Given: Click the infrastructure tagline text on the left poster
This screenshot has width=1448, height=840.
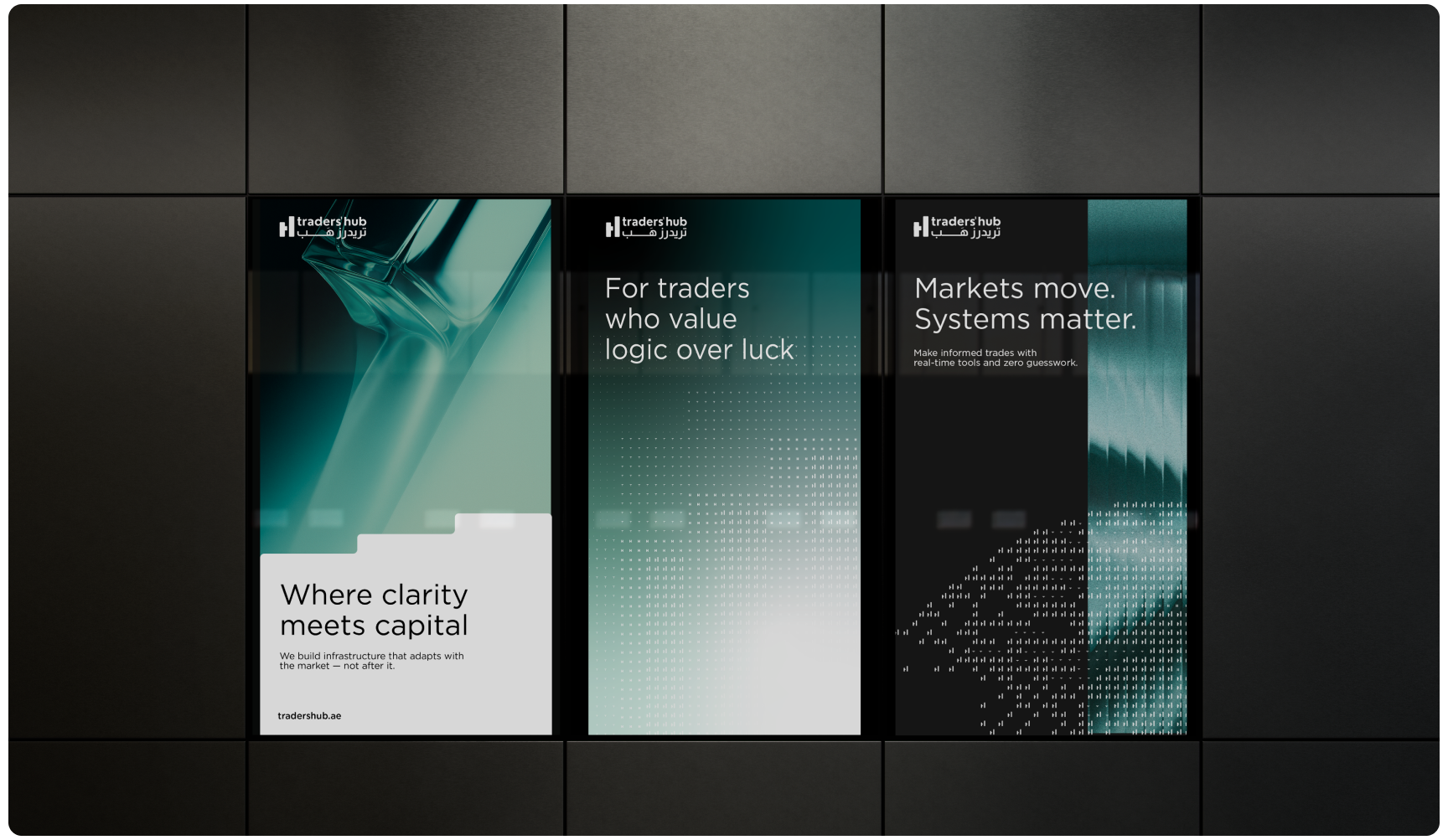Looking at the screenshot, I should [x=372, y=661].
